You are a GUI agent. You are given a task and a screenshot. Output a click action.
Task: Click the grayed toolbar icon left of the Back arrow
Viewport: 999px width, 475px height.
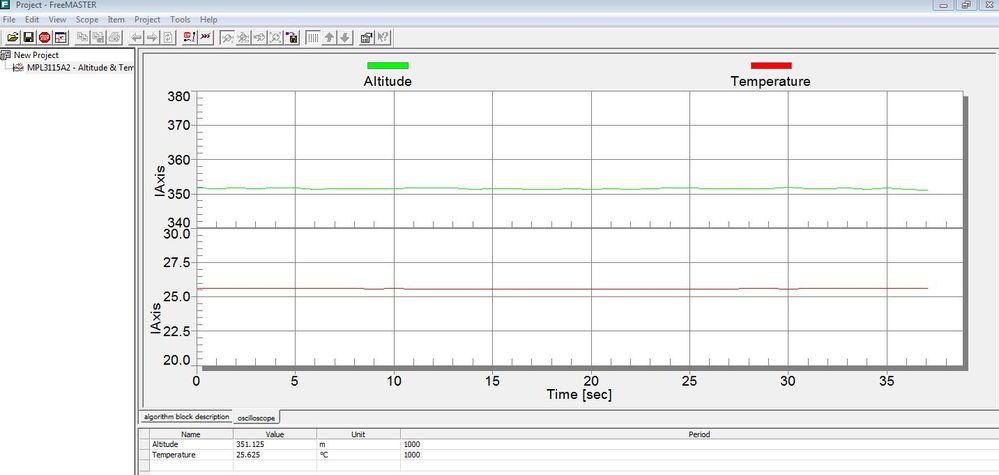(x=114, y=38)
